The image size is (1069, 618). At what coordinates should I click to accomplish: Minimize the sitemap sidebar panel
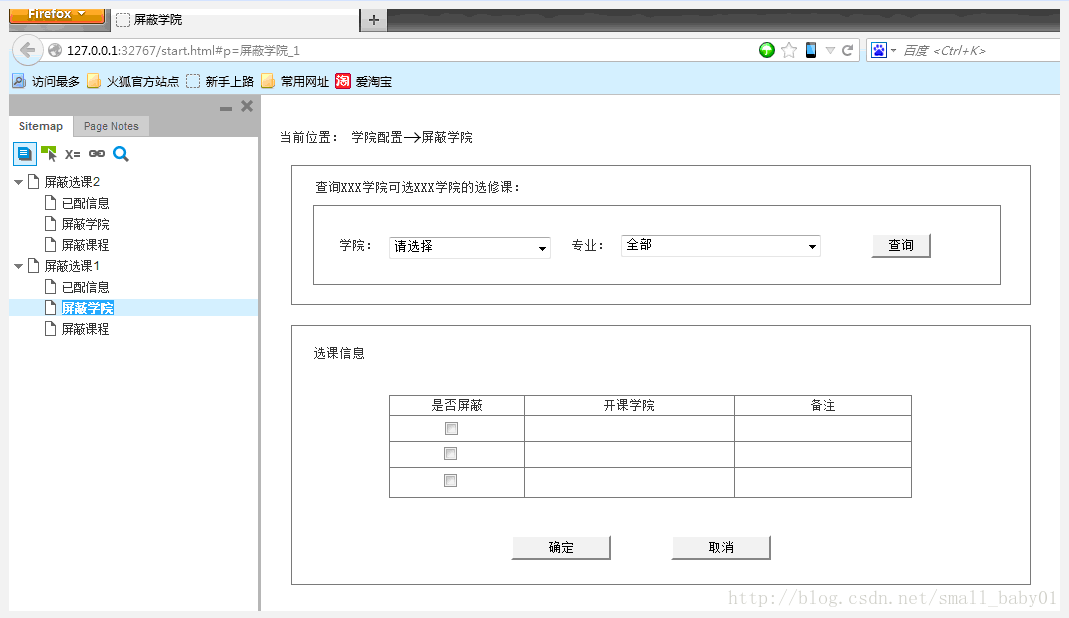click(226, 108)
